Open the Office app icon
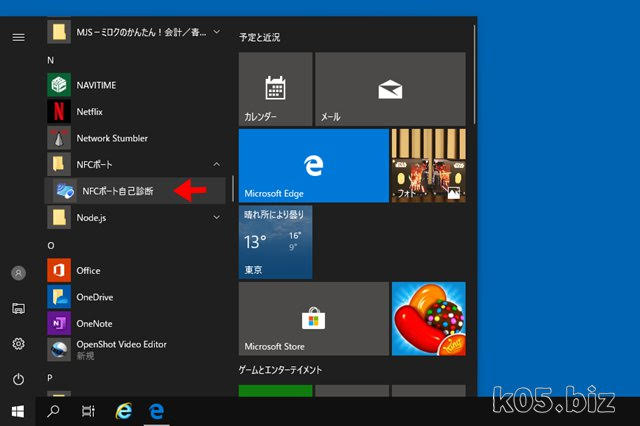Viewport: 640px width, 426px height. [x=59, y=270]
